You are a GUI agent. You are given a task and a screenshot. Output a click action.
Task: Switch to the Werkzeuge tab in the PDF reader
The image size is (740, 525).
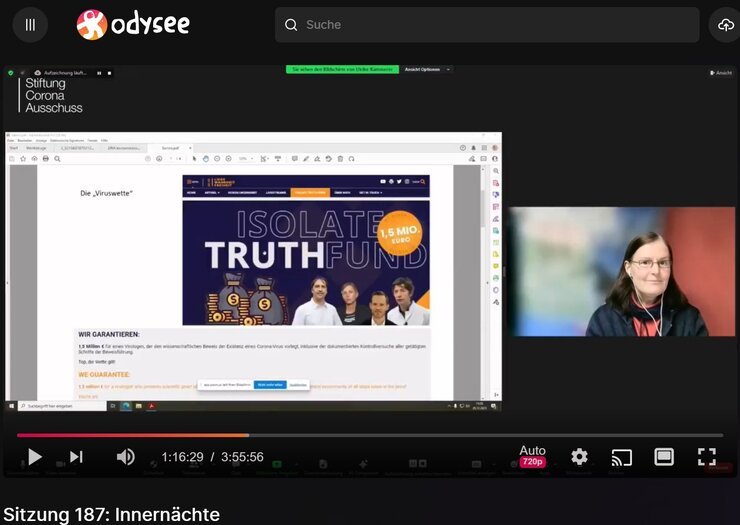[x=36, y=148]
